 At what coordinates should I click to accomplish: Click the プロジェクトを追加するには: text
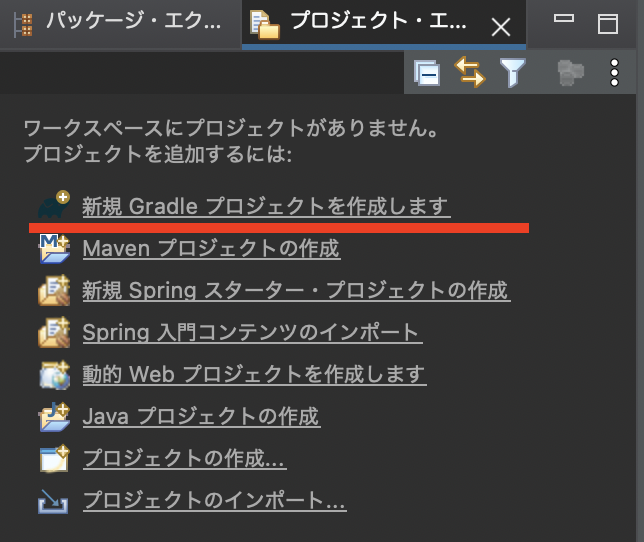click(x=158, y=154)
